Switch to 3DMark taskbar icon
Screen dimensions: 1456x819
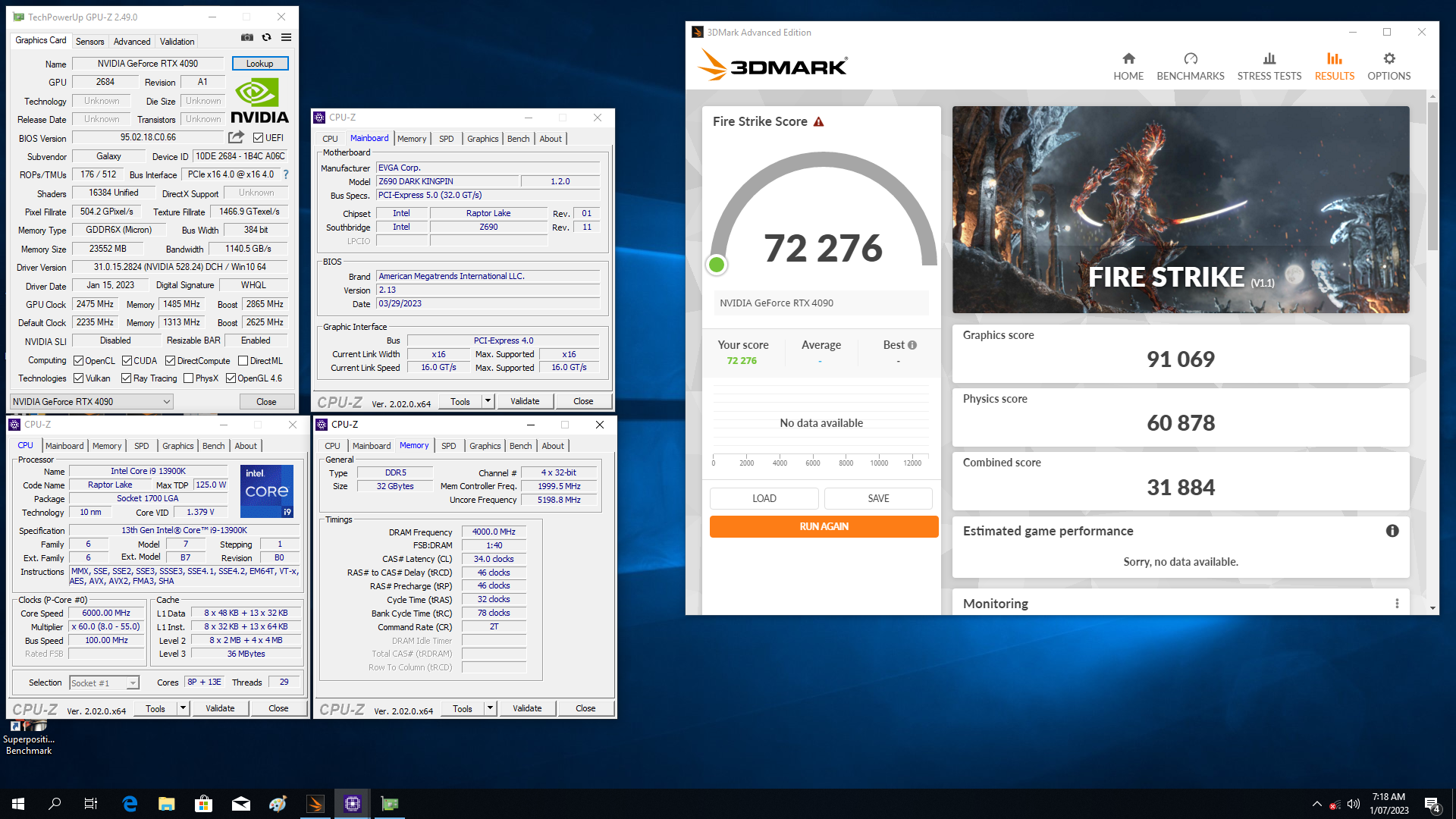315,804
